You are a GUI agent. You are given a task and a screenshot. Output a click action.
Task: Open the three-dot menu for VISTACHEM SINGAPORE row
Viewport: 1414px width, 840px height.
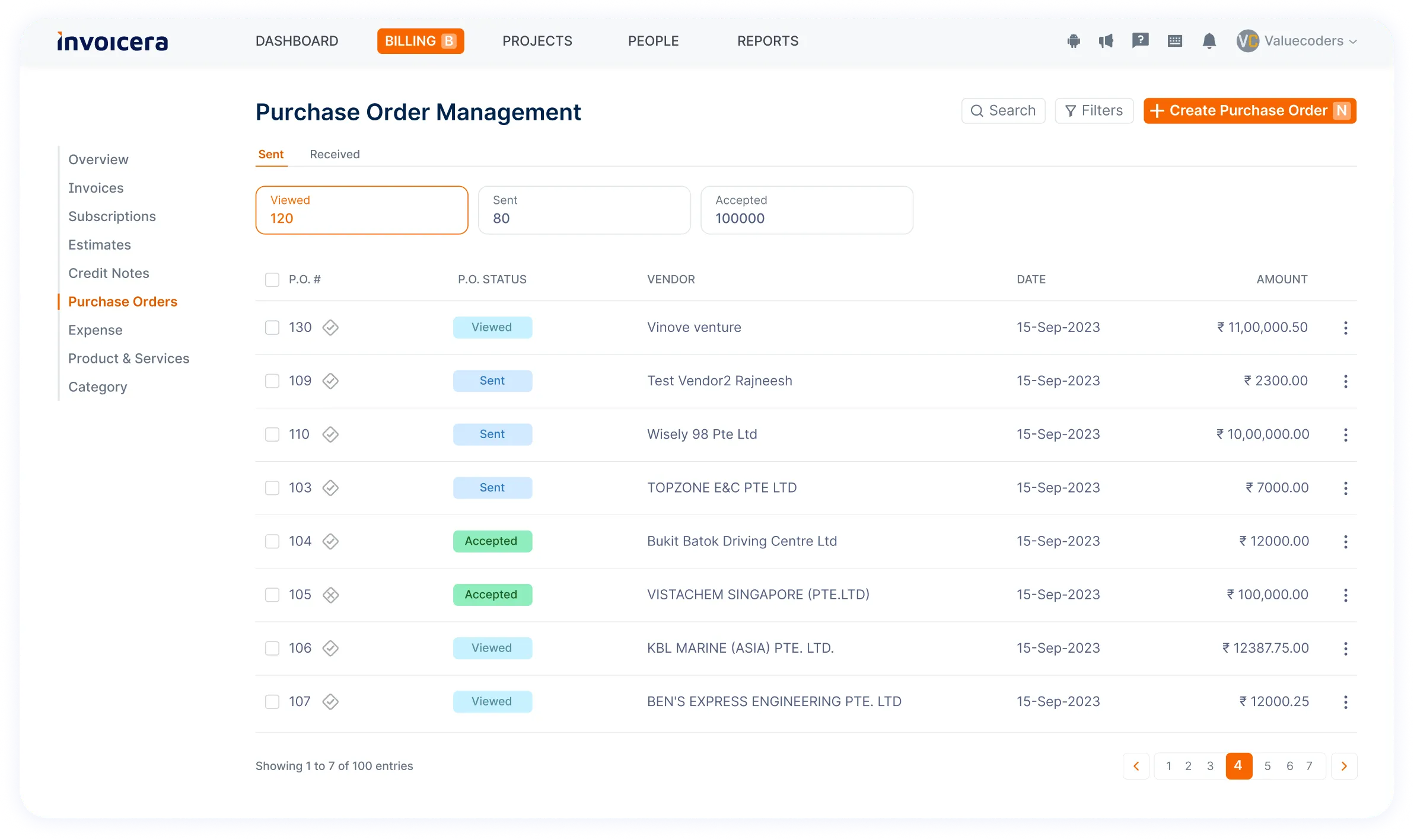[x=1345, y=595]
